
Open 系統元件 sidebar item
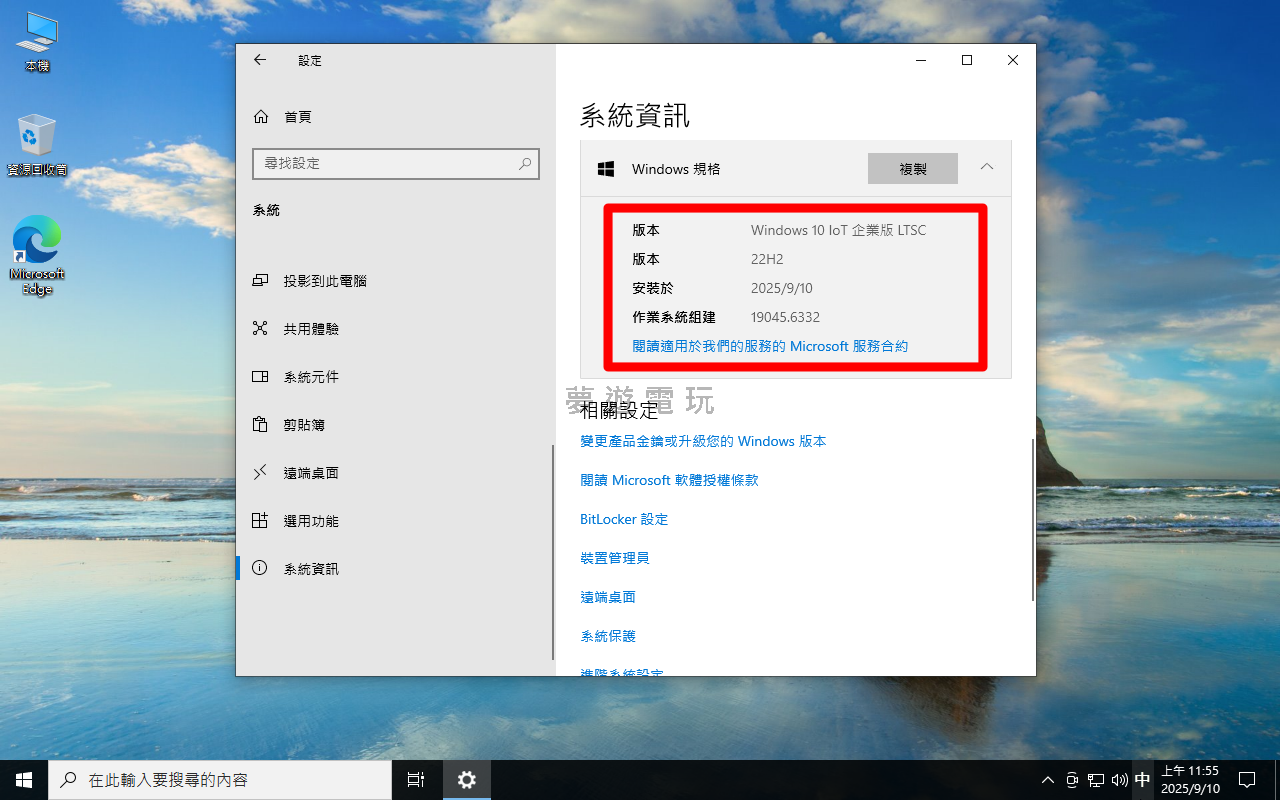click(310, 377)
